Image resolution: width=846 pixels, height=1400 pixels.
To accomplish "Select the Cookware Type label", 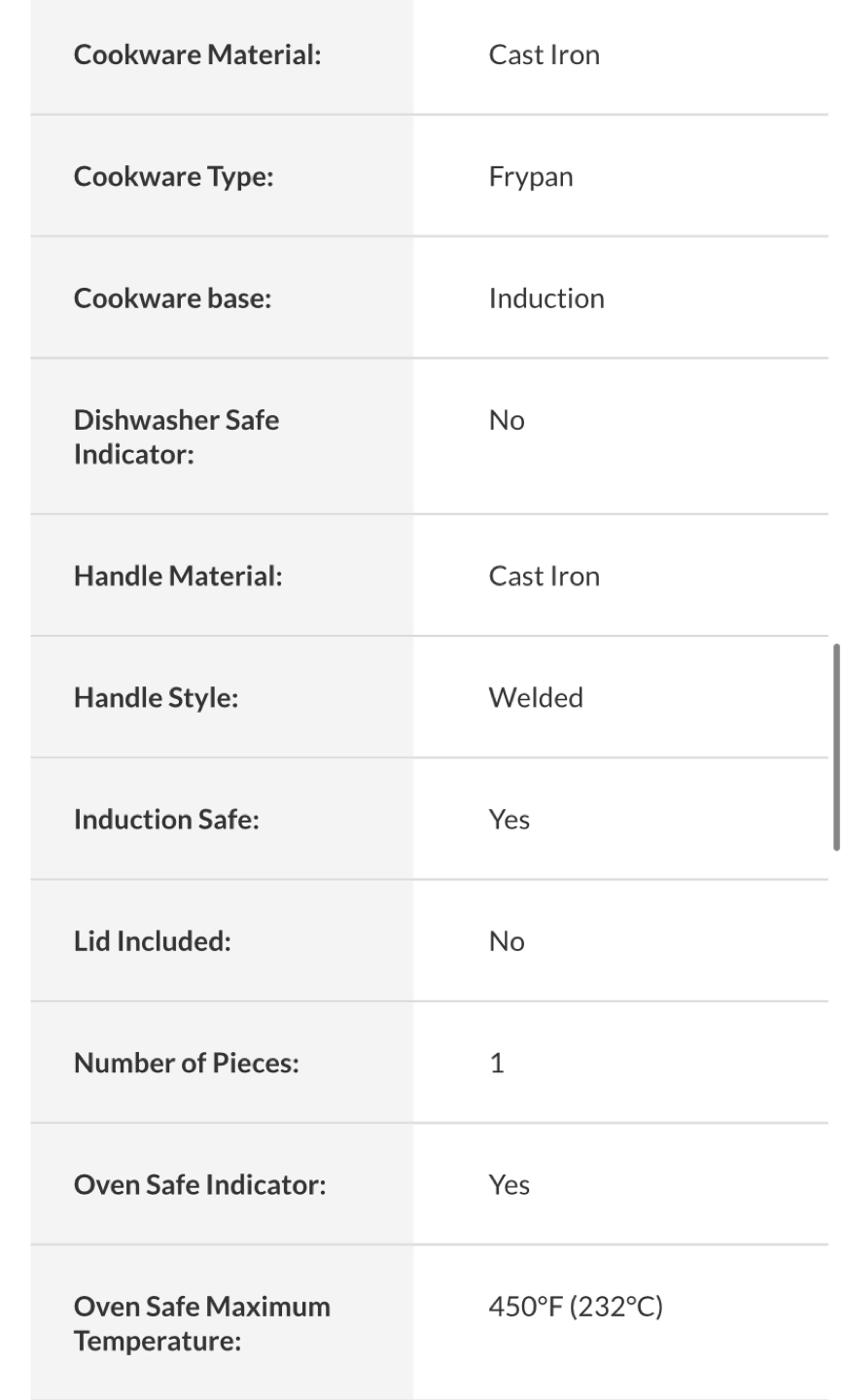I will pos(174,177).
